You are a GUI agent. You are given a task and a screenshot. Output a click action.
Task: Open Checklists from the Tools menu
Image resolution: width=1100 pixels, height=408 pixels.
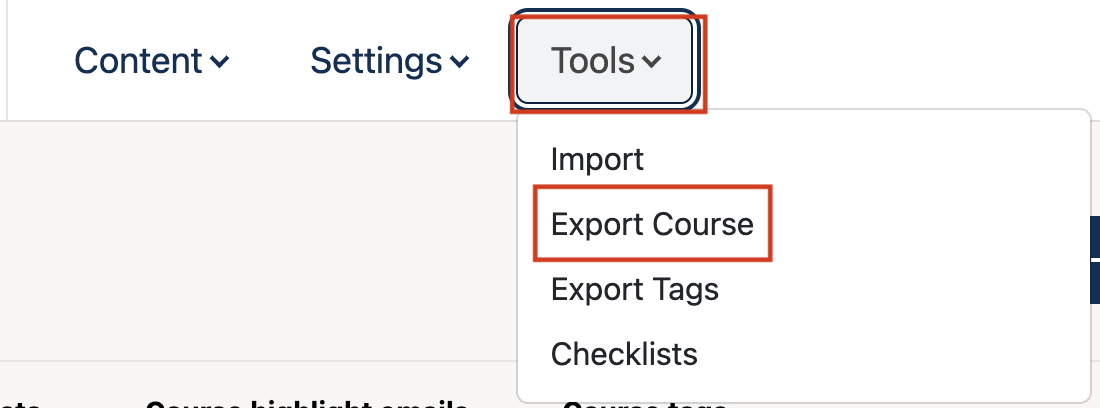click(x=624, y=353)
